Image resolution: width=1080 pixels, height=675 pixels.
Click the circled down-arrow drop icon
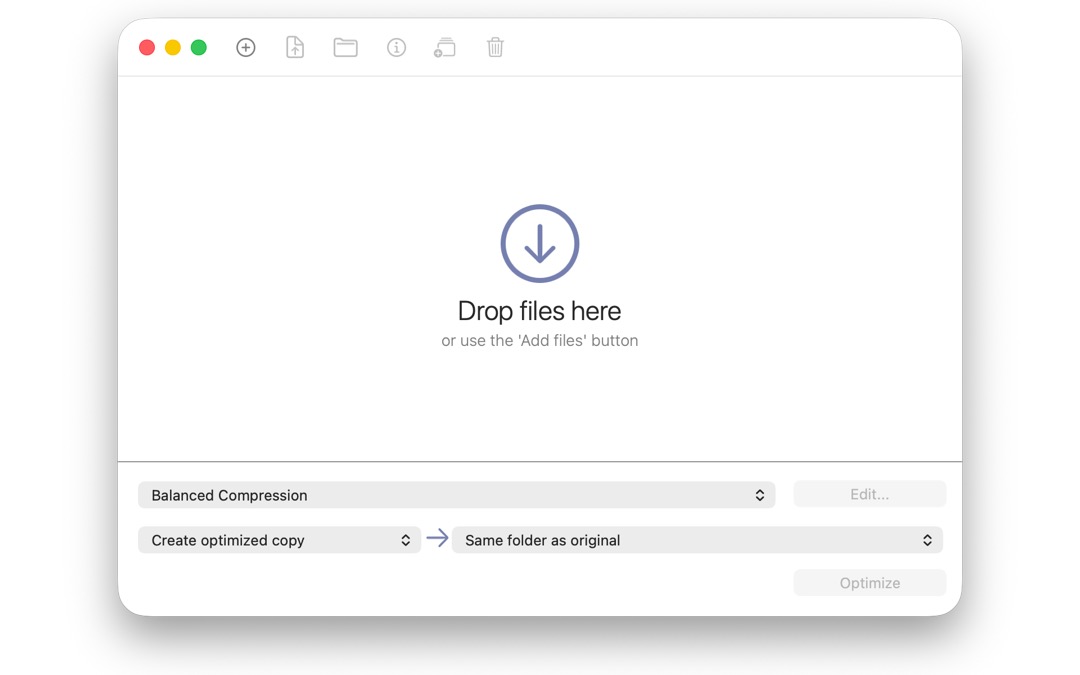(x=540, y=243)
